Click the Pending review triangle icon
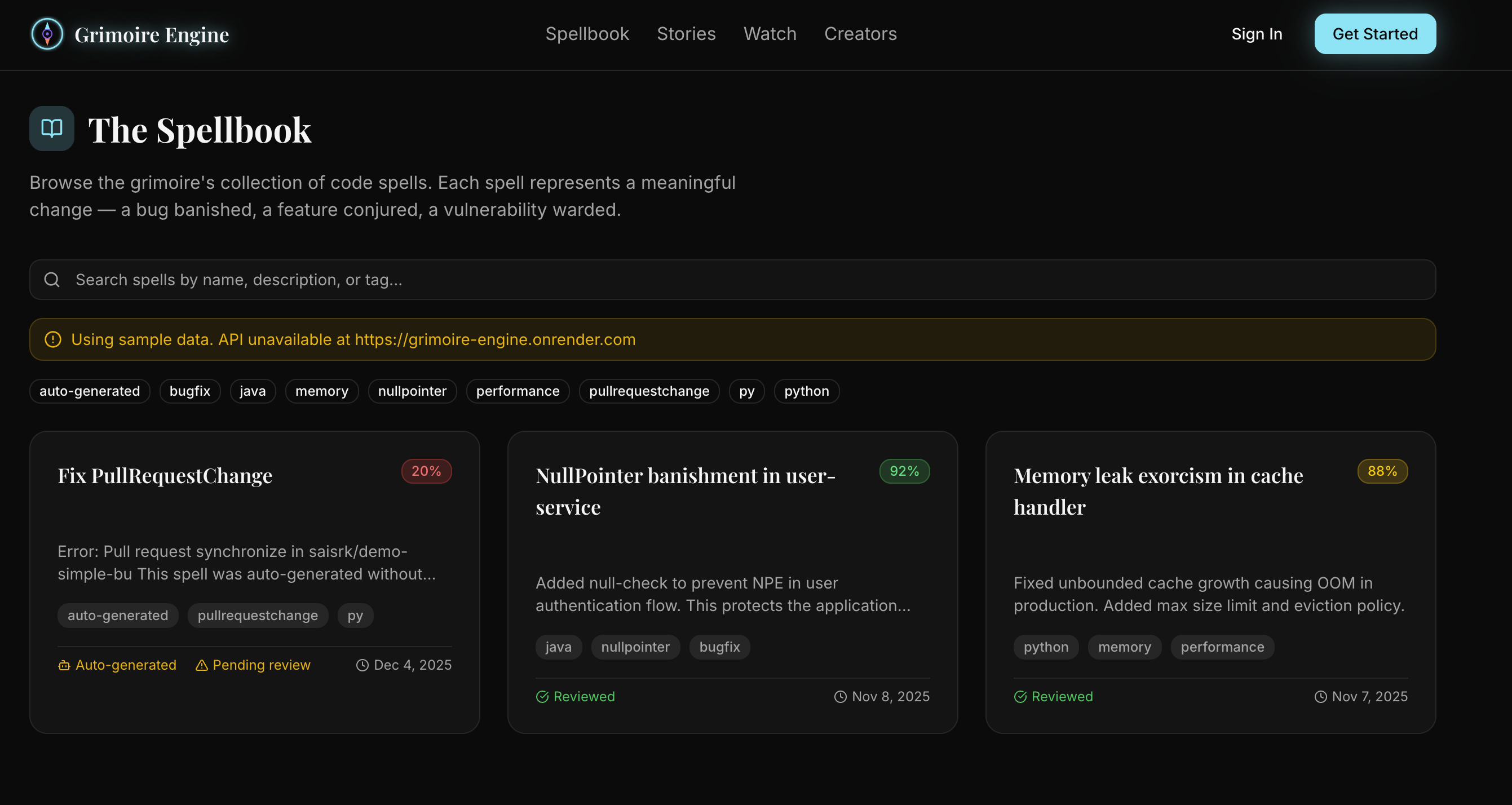Viewport: 1512px width, 805px height. point(201,665)
